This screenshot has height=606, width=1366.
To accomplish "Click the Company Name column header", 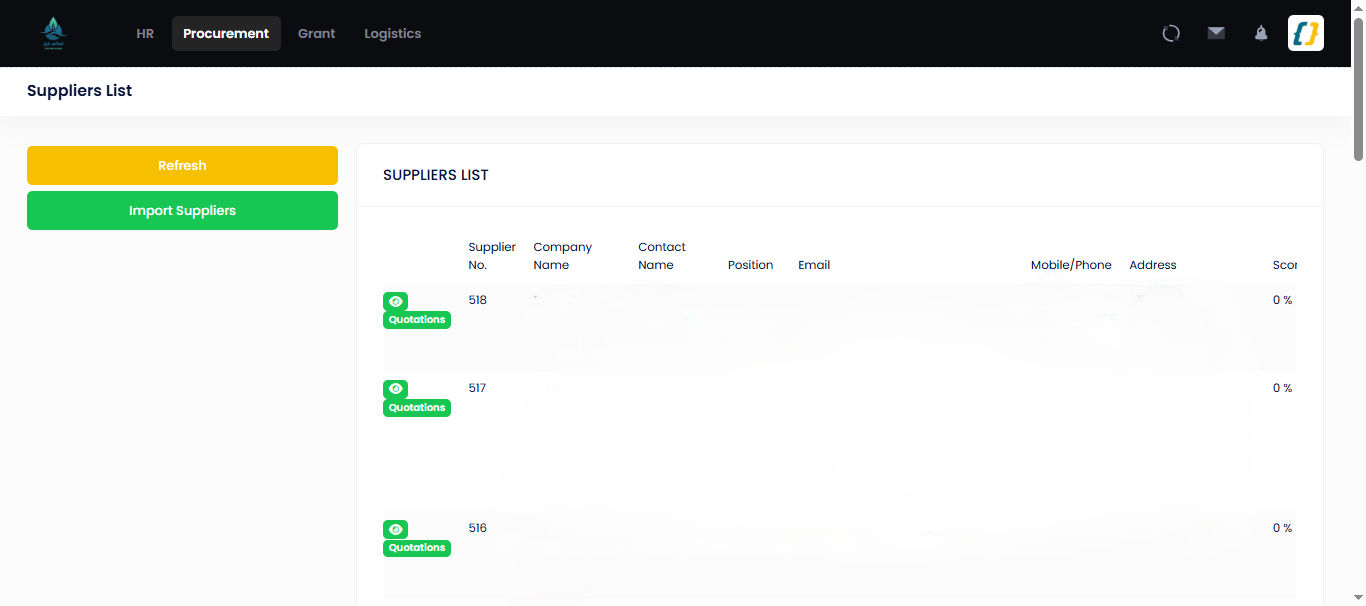I will (x=562, y=256).
